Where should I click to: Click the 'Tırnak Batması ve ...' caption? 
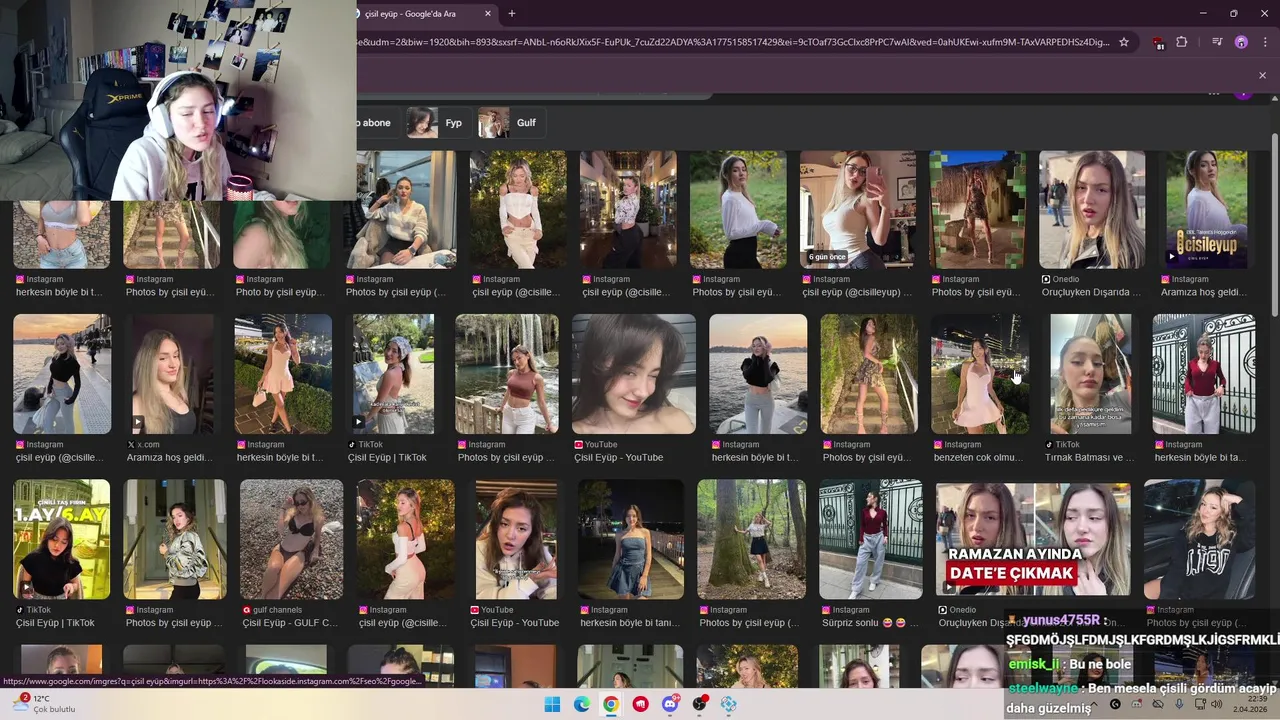pos(1088,458)
